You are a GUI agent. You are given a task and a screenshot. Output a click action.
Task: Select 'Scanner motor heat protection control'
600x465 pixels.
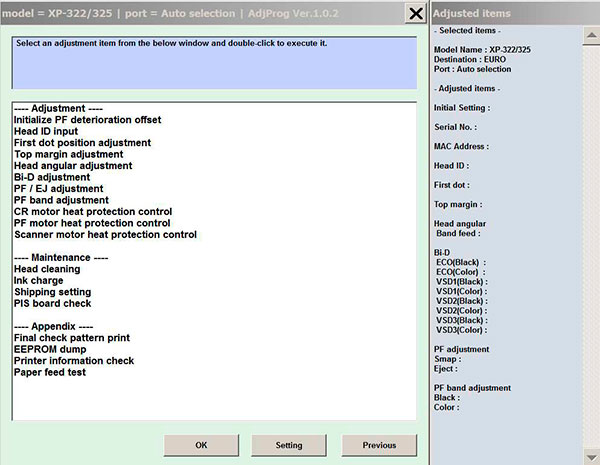click(106, 235)
